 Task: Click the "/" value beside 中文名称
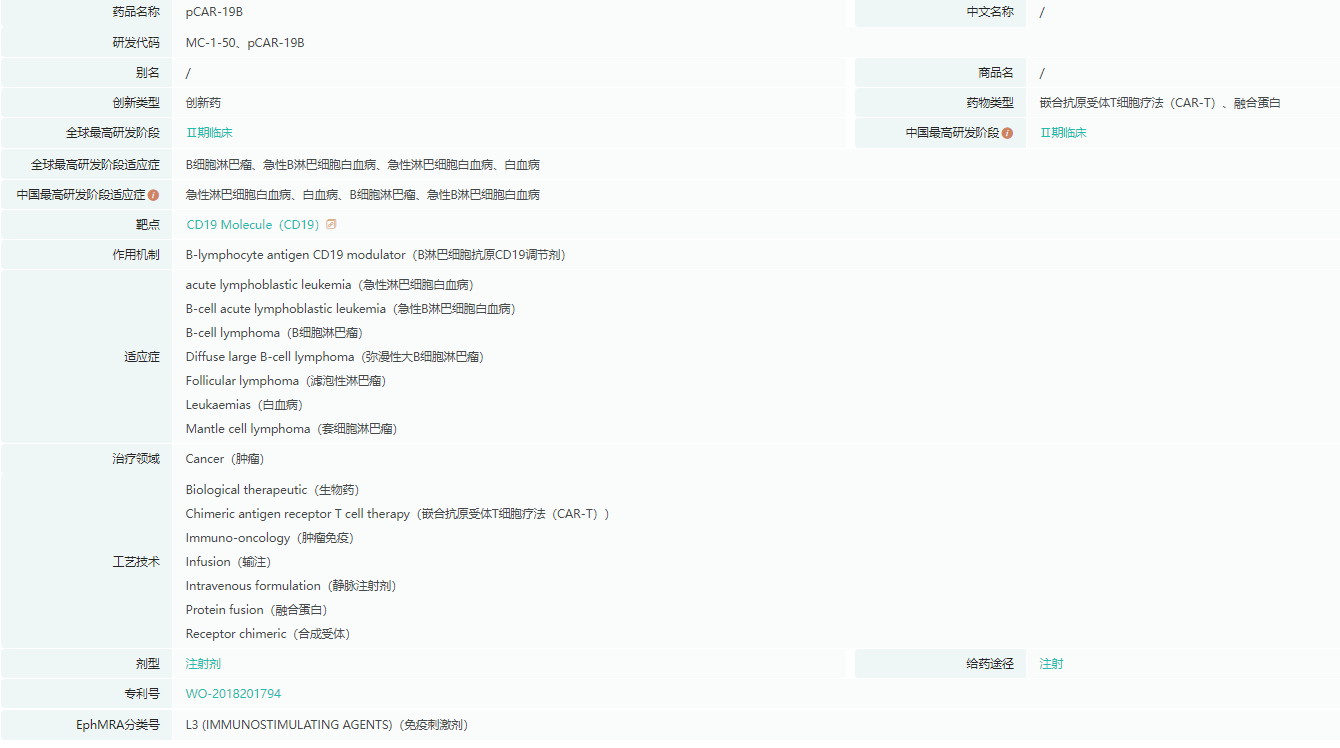(x=1042, y=12)
